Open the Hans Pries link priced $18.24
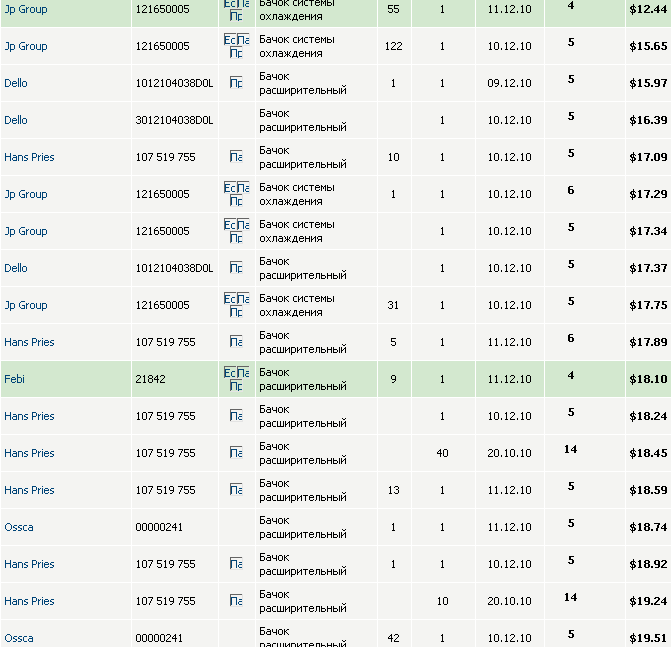671x647 pixels. (29, 416)
